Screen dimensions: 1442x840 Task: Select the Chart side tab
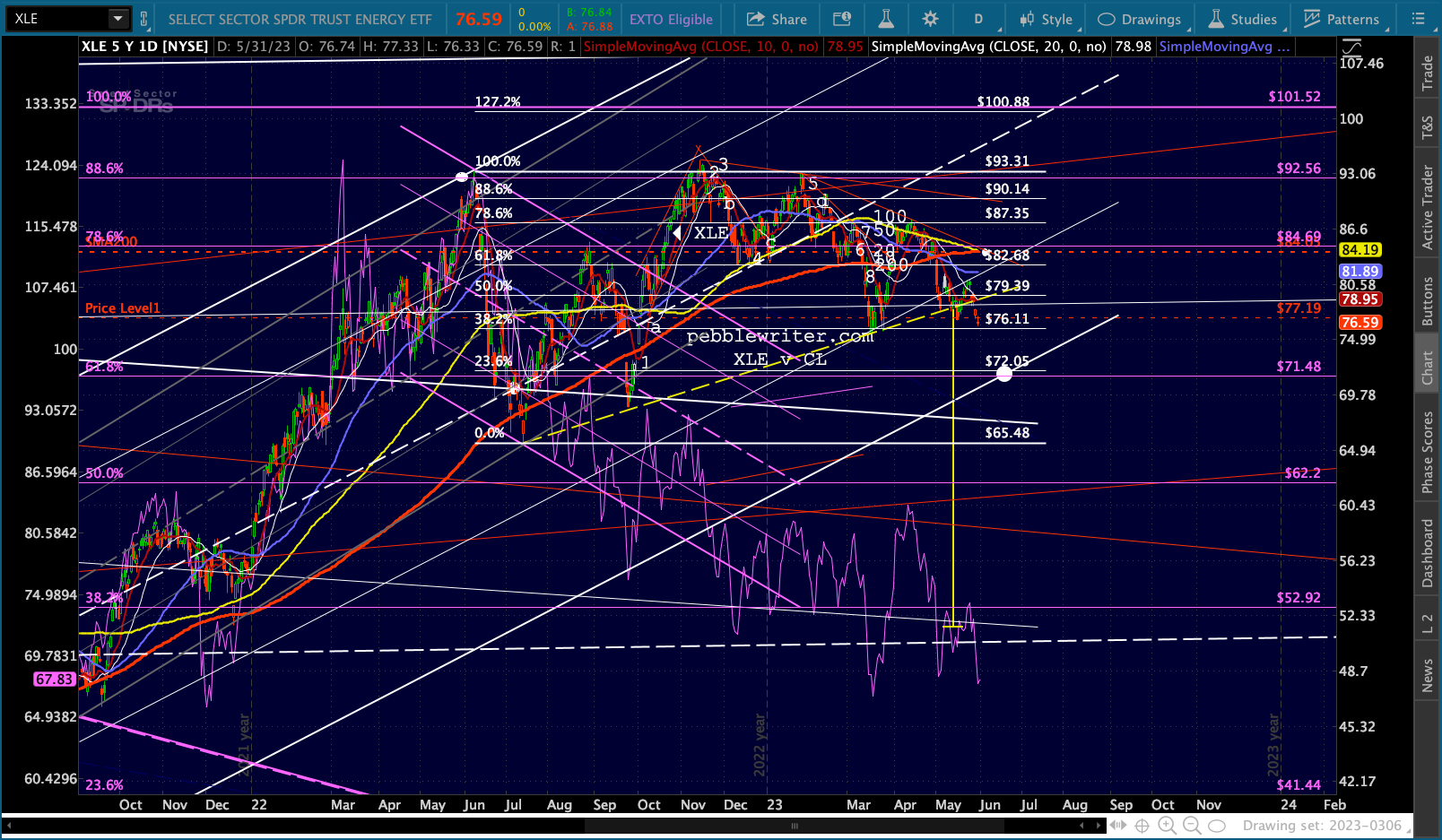tap(1428, 368)
